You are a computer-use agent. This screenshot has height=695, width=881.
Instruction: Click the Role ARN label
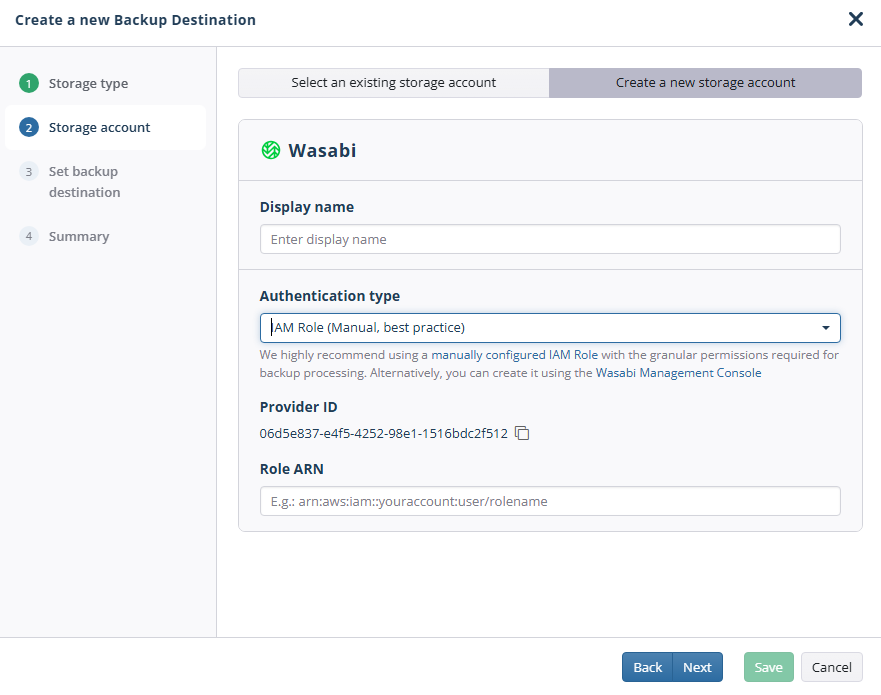[x=292, y=469]
